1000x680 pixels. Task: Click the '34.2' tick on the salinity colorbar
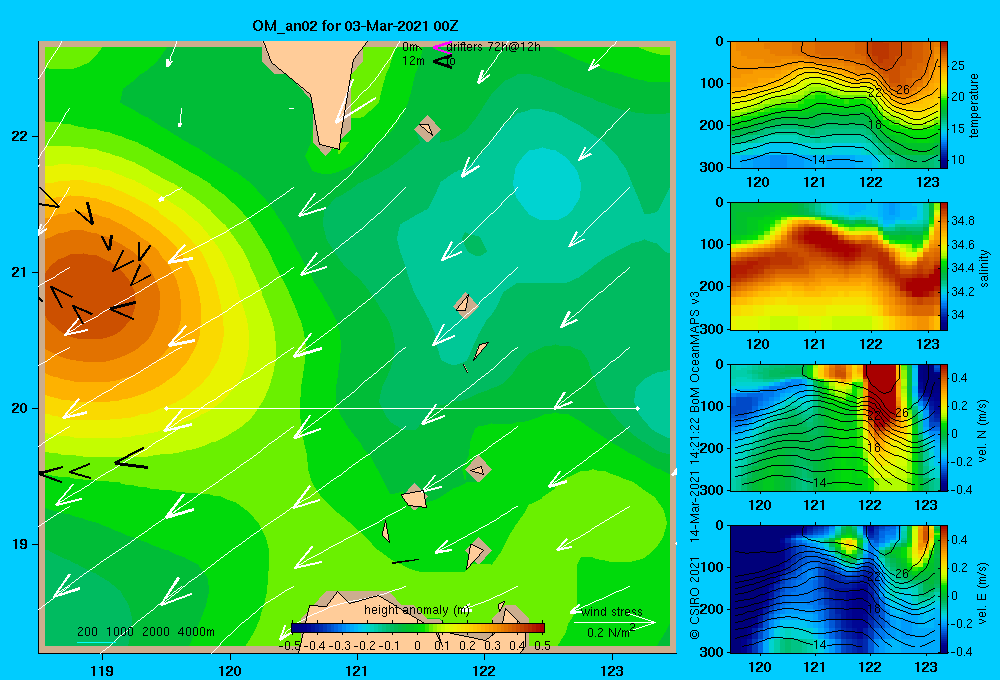962,292
